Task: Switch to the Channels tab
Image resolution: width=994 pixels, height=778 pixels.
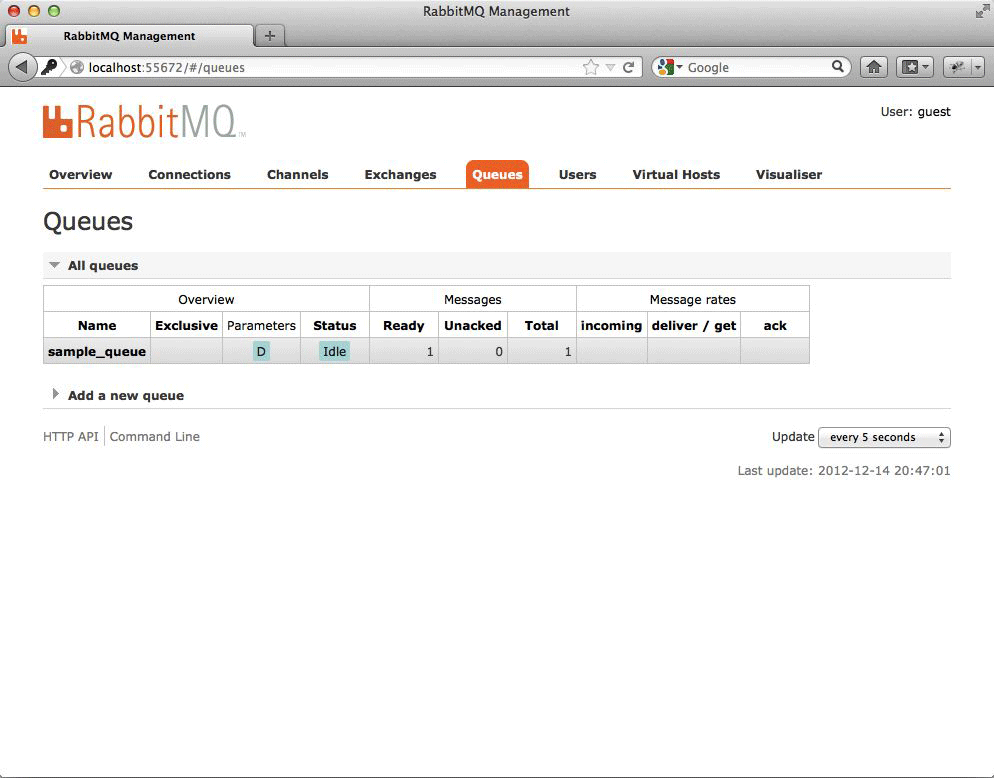Action: (x=297, y=174)
